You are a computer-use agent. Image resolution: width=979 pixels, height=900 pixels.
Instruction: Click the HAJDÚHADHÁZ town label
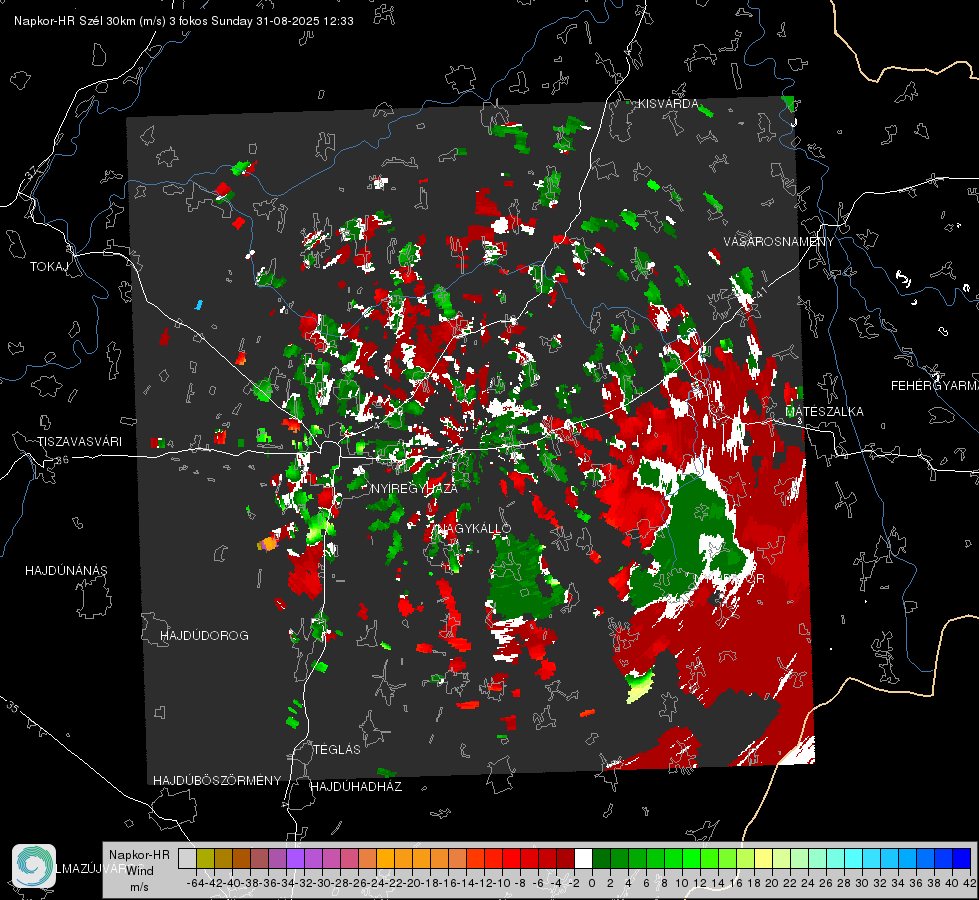356,786
